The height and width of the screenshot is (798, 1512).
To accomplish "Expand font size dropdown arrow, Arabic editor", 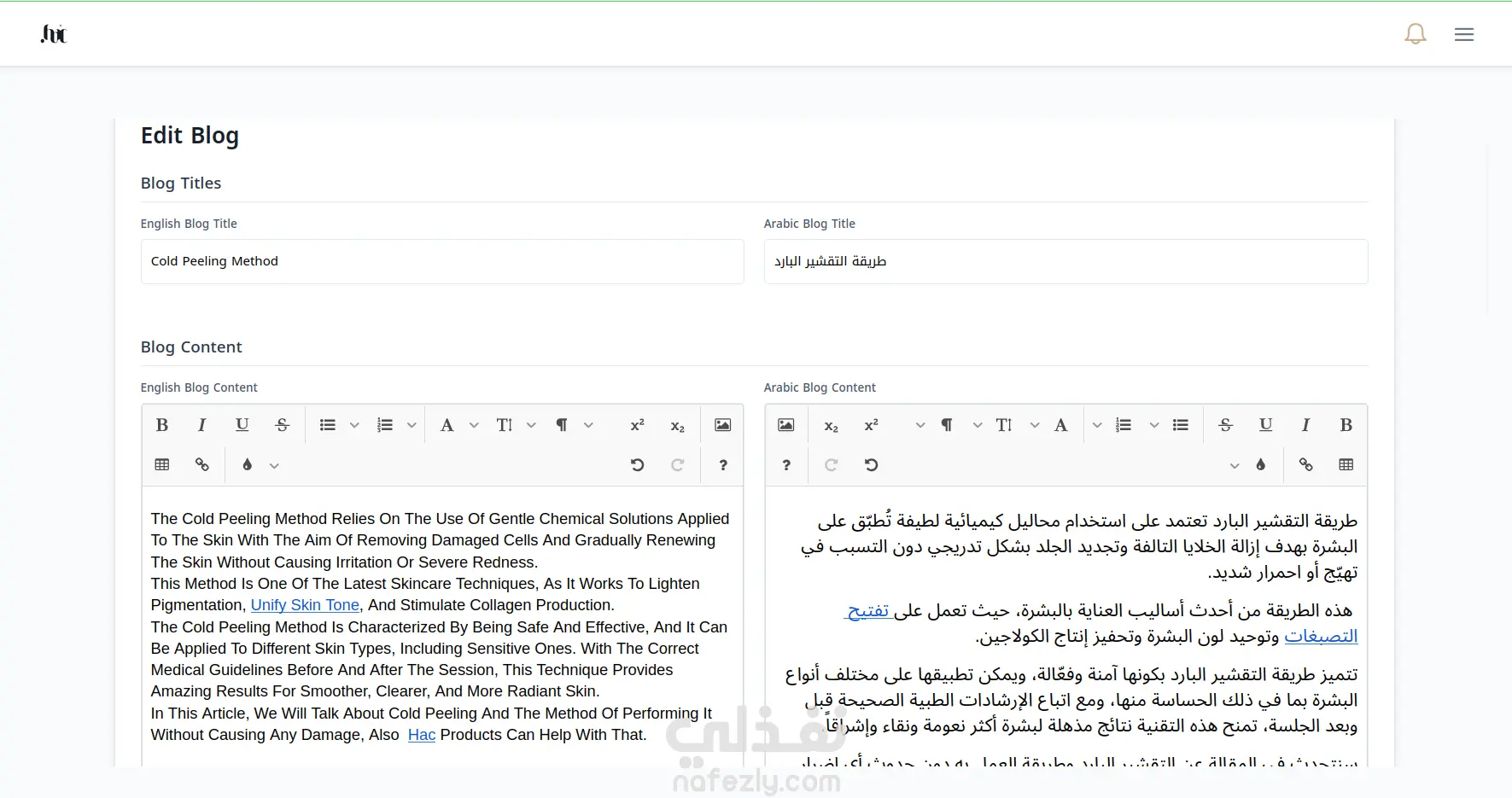I will tap(978, 425).
